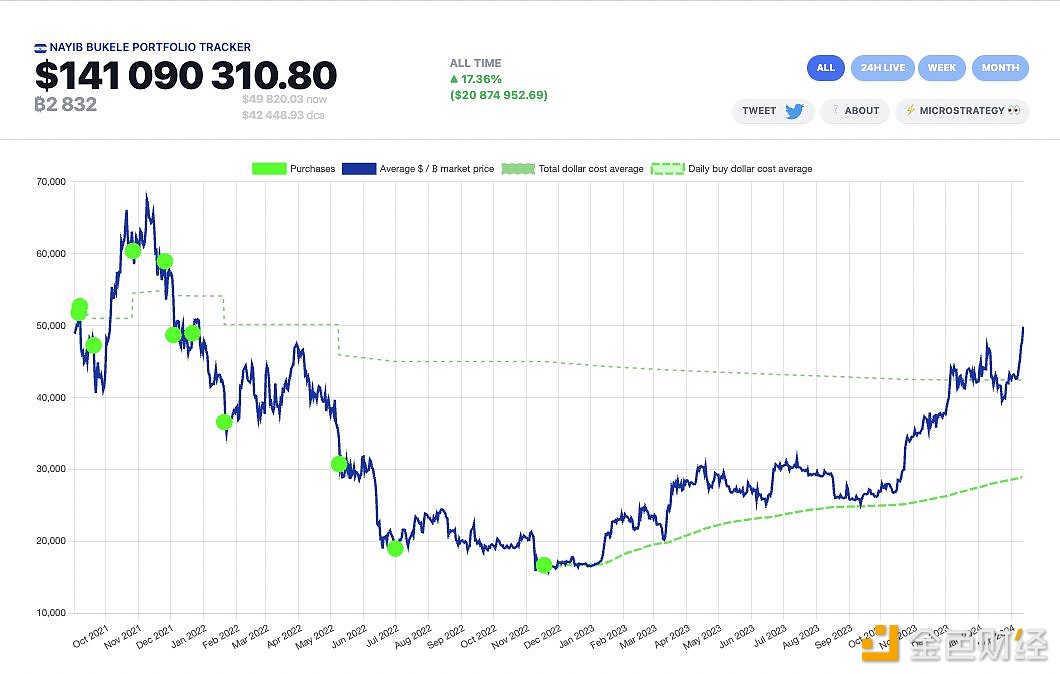Click the eyes emoji on MicroStrategy
The image size is (1060, 674).
pos(1013,111)
